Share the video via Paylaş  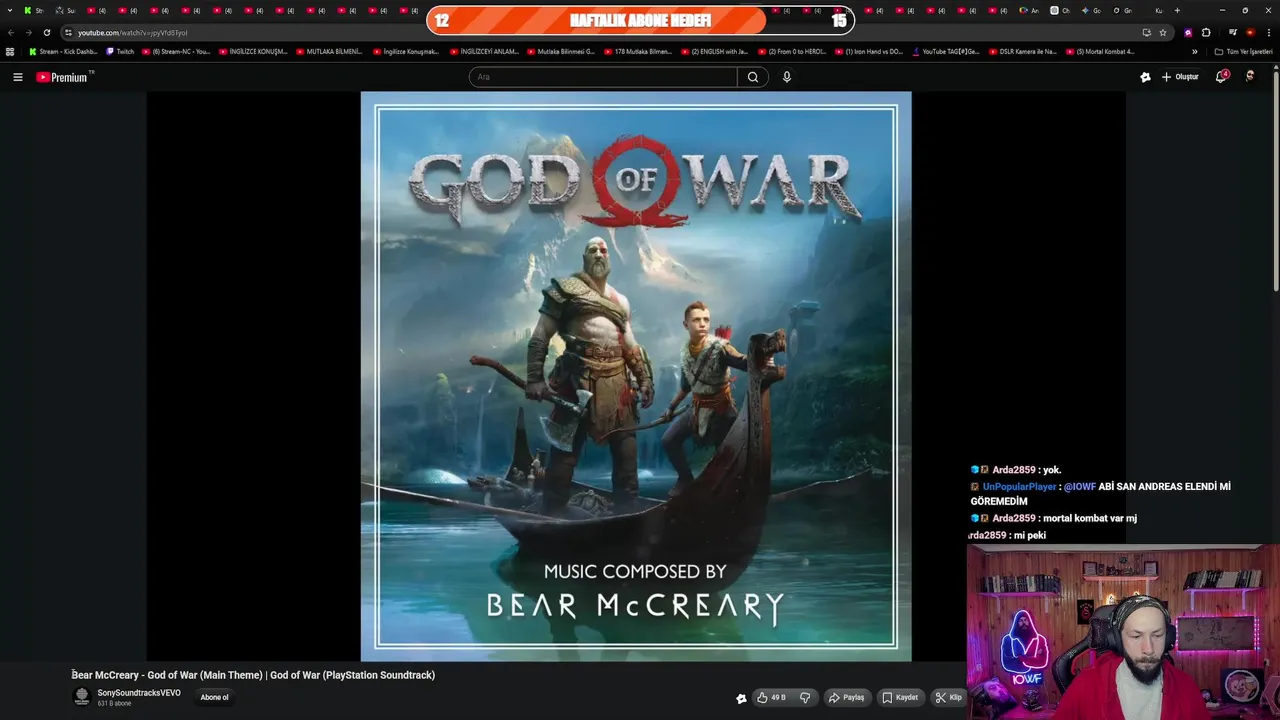tap(846, 697)
